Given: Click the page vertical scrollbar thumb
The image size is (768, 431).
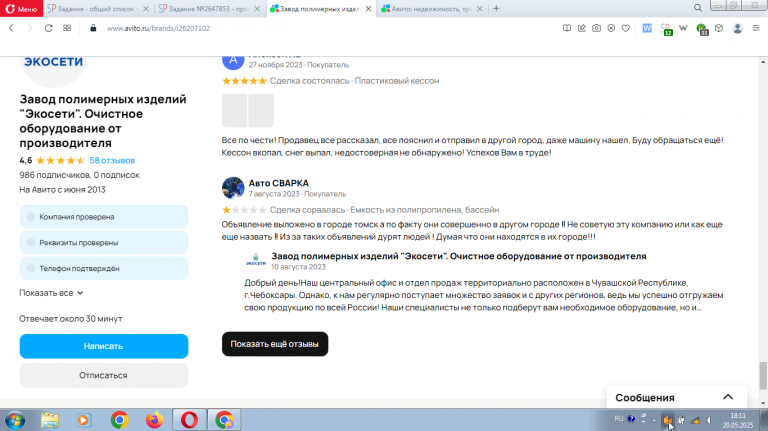Looking at the screenshot, I should [763, 376].
